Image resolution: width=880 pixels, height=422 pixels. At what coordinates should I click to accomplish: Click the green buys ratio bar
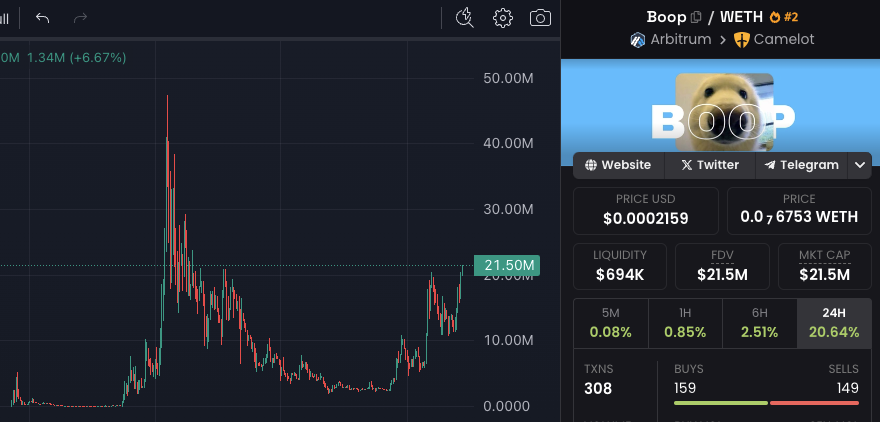[721, 403]
